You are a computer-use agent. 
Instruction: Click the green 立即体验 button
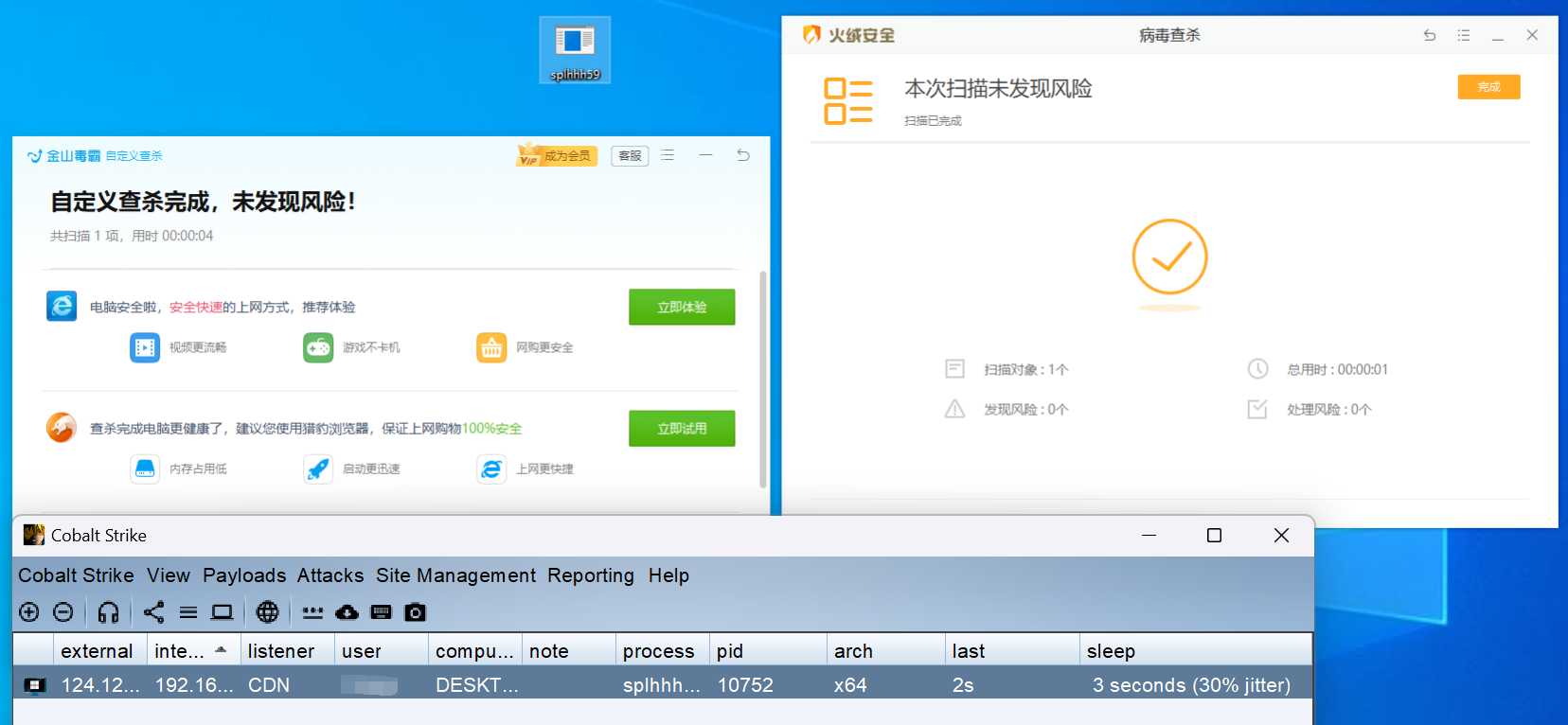click(x=682, y=307)
